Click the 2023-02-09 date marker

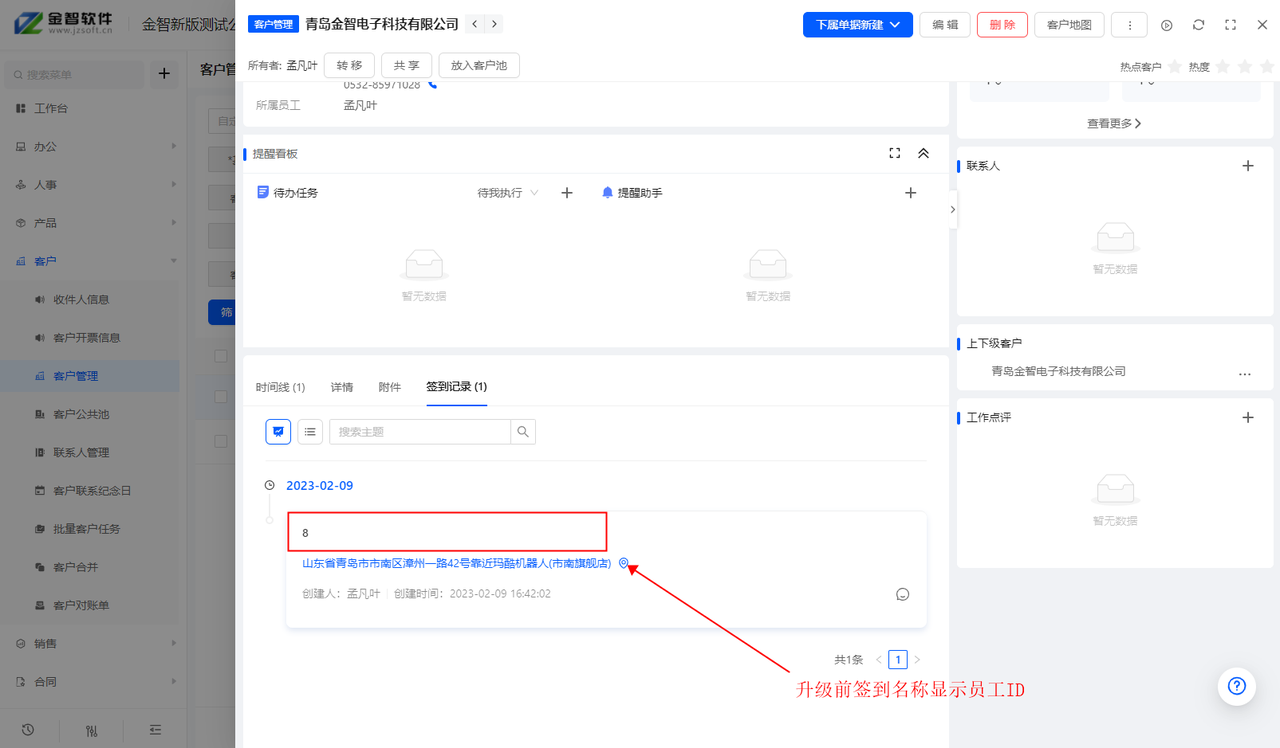(x=319, y=486)
